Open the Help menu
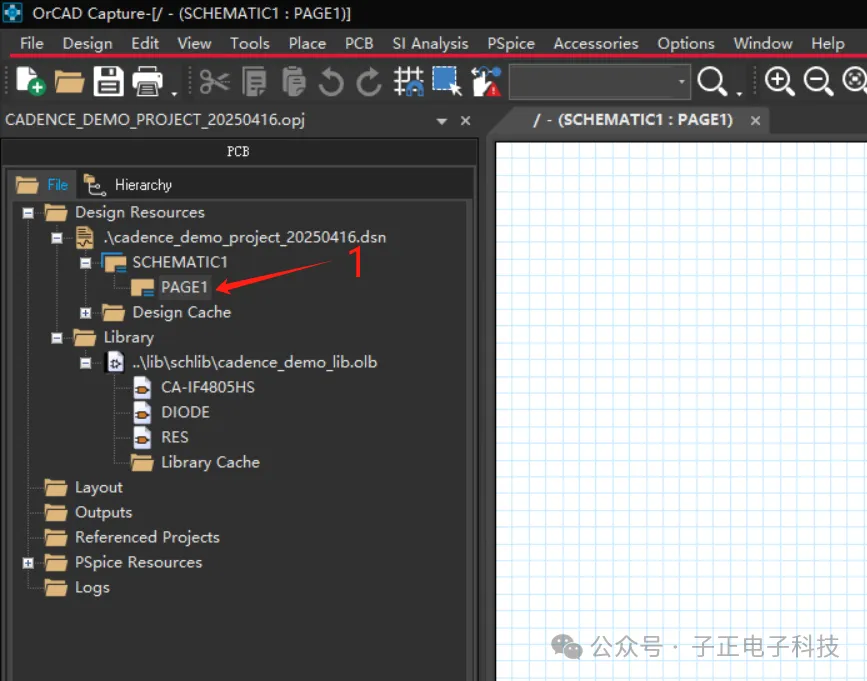 [828, 43]
